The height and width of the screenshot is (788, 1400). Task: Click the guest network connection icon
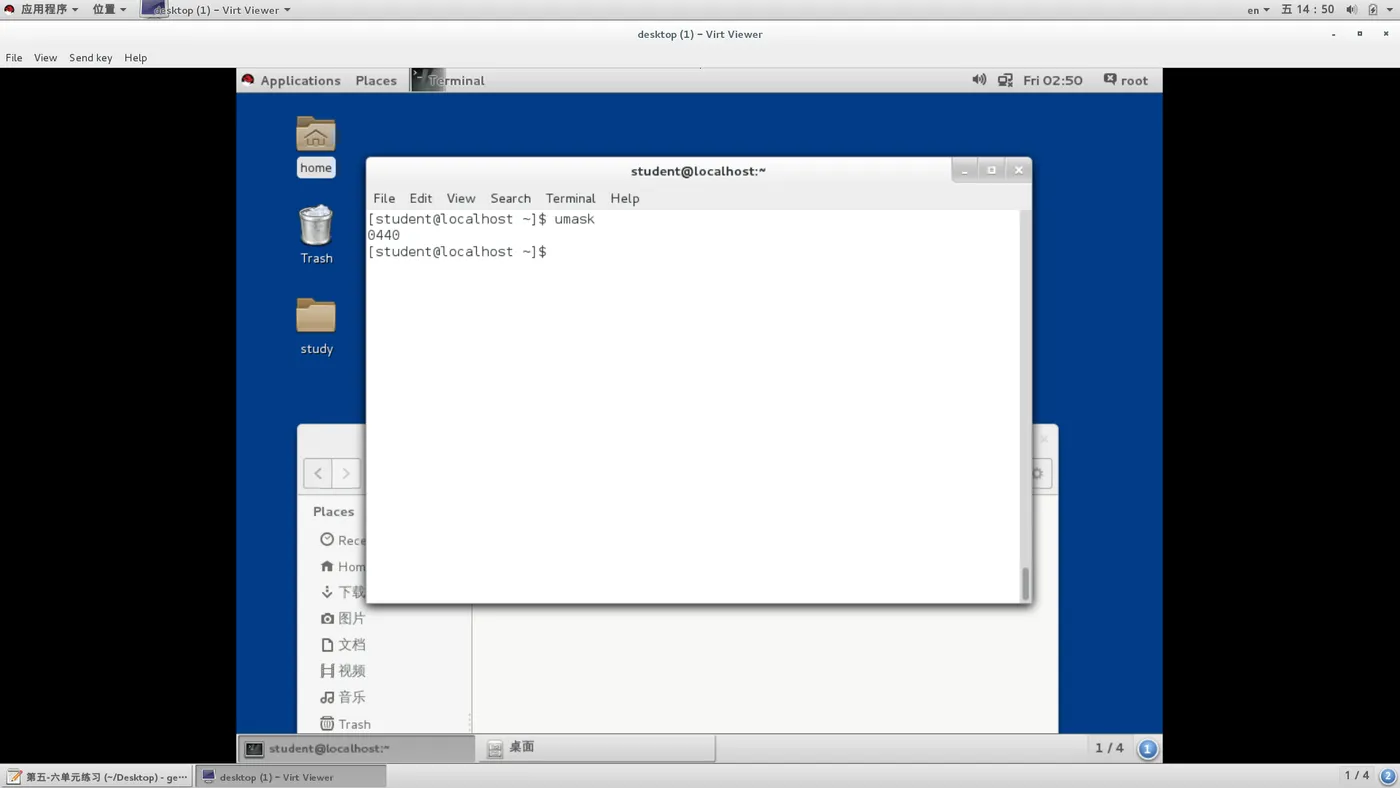(x=1005, y=80)
